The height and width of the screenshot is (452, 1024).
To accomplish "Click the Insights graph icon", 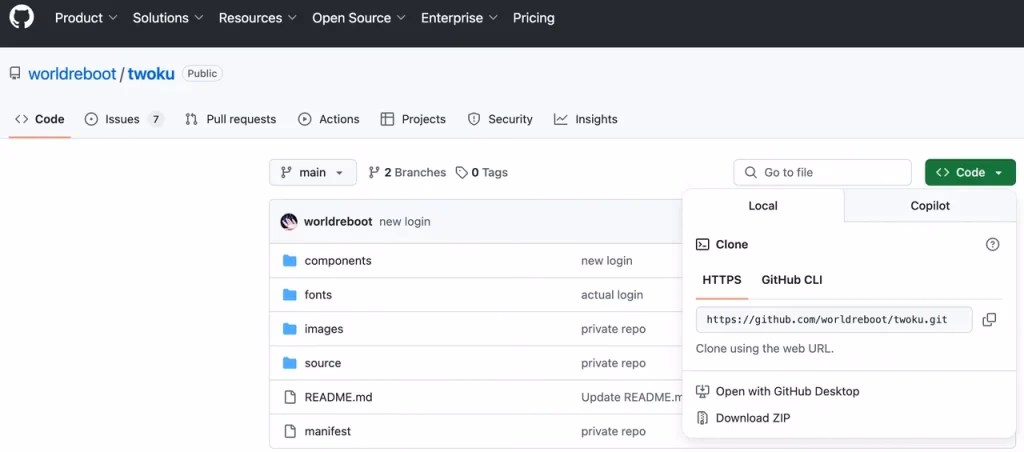I will point(560,119).
